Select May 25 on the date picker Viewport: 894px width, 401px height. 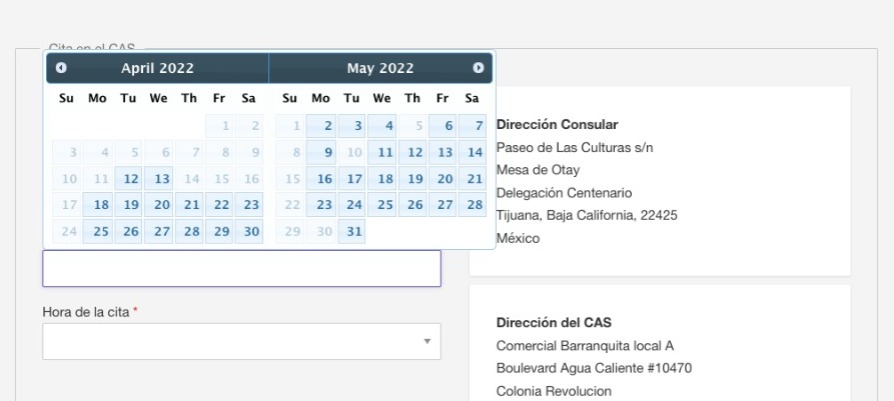[382, 205]
